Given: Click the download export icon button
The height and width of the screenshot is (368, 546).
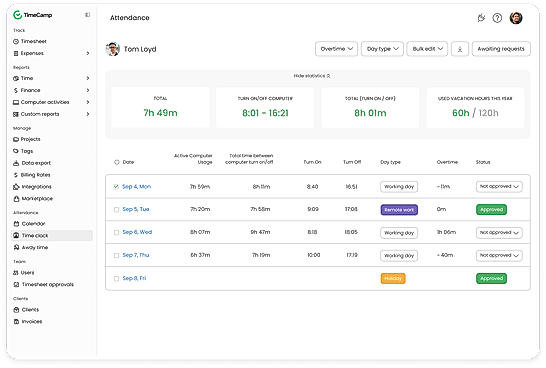Looking at the screenshot, I should pyautogui.click(x=460, y=49).
